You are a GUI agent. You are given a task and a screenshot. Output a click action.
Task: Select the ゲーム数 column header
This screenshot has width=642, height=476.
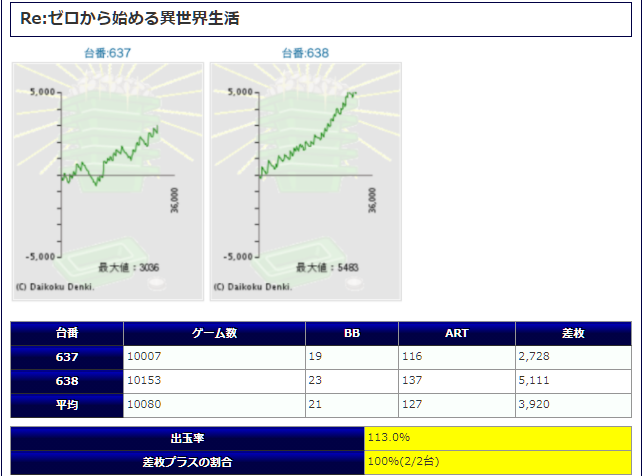click(x=214, y=333)
